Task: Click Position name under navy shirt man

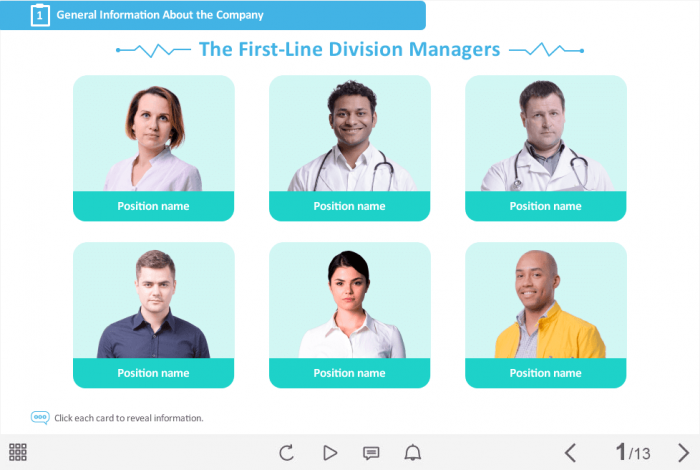Action: pos(153,373)
